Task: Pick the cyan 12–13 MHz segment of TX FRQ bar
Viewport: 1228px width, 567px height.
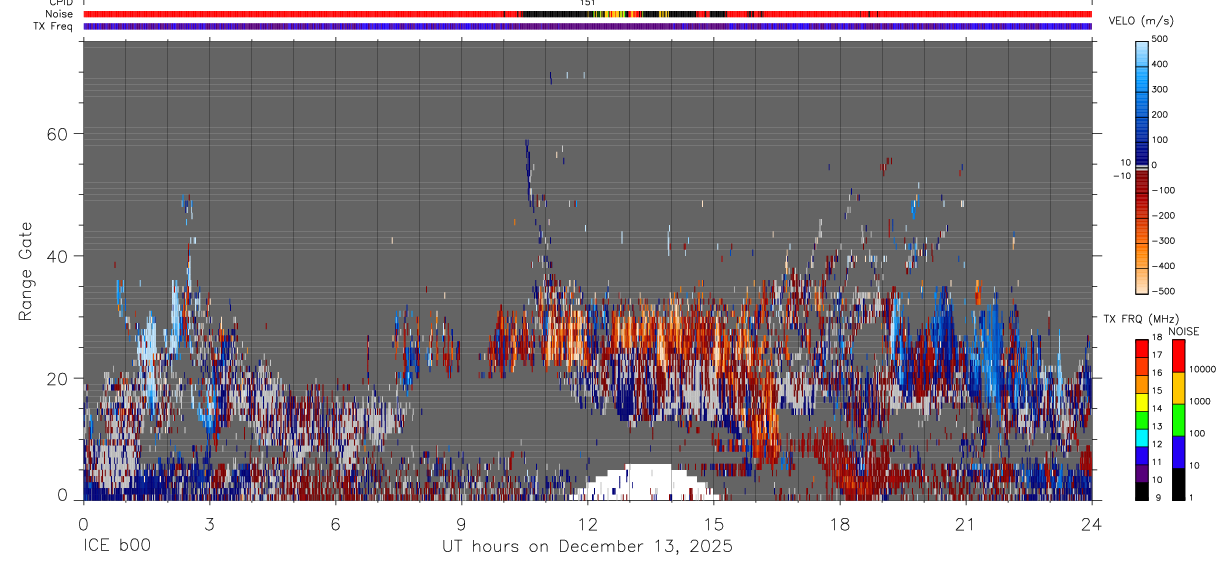Action: point(1142,438)
